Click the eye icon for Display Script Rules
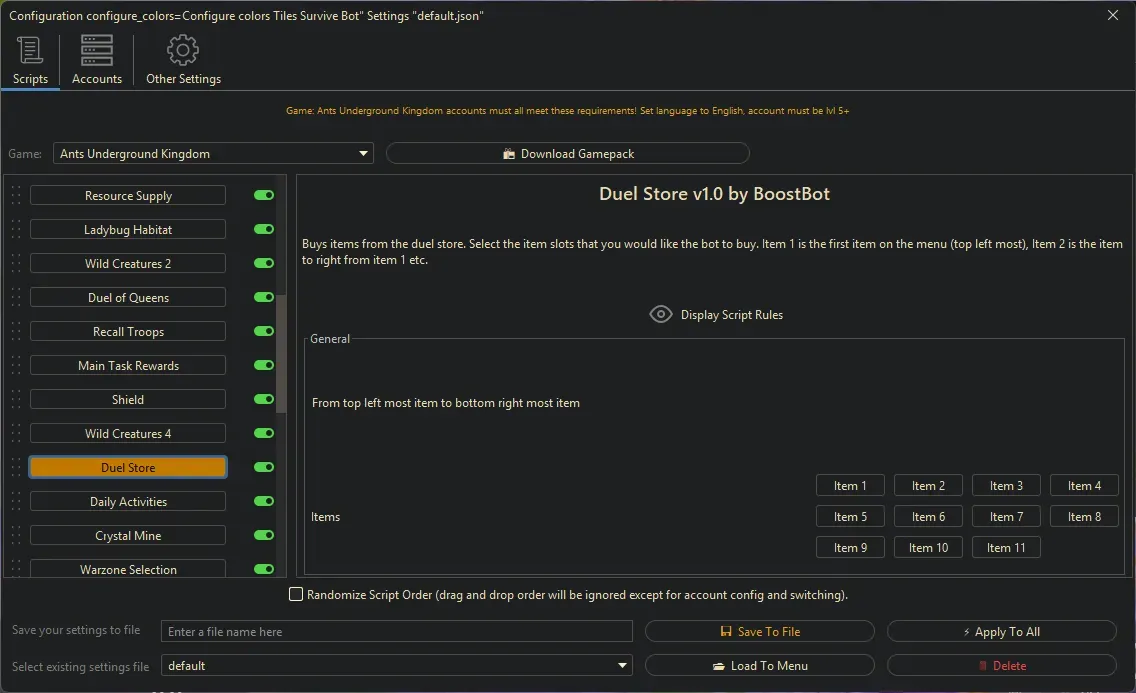 [661, 314]
